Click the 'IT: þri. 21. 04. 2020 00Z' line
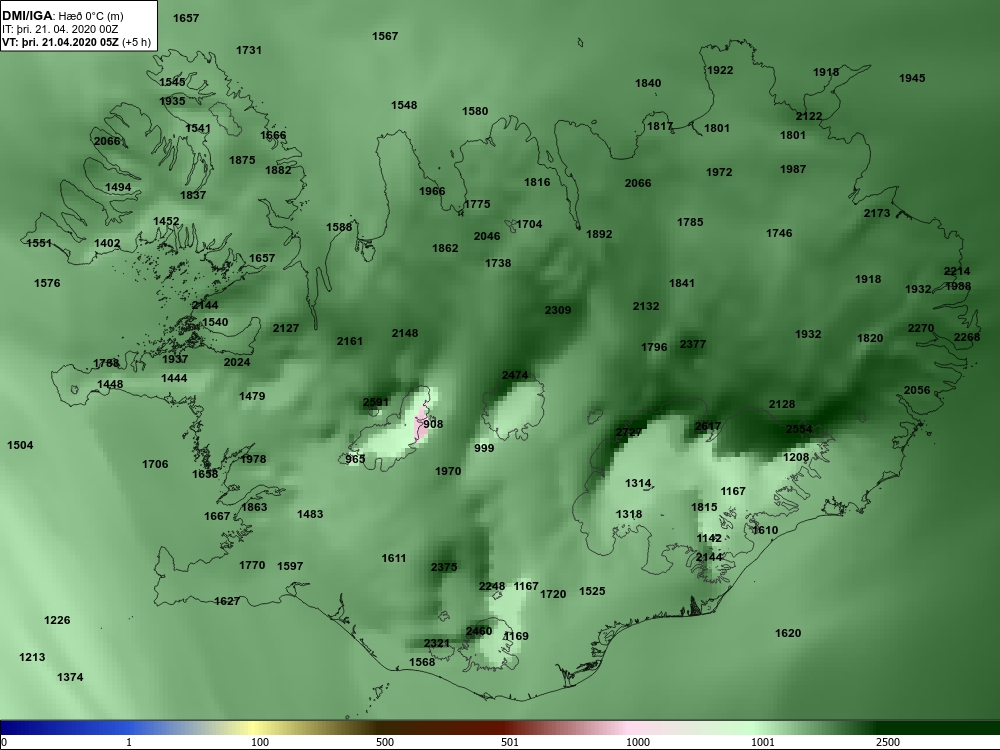This screenshot has height=750, width=1000. pos(60,29)
